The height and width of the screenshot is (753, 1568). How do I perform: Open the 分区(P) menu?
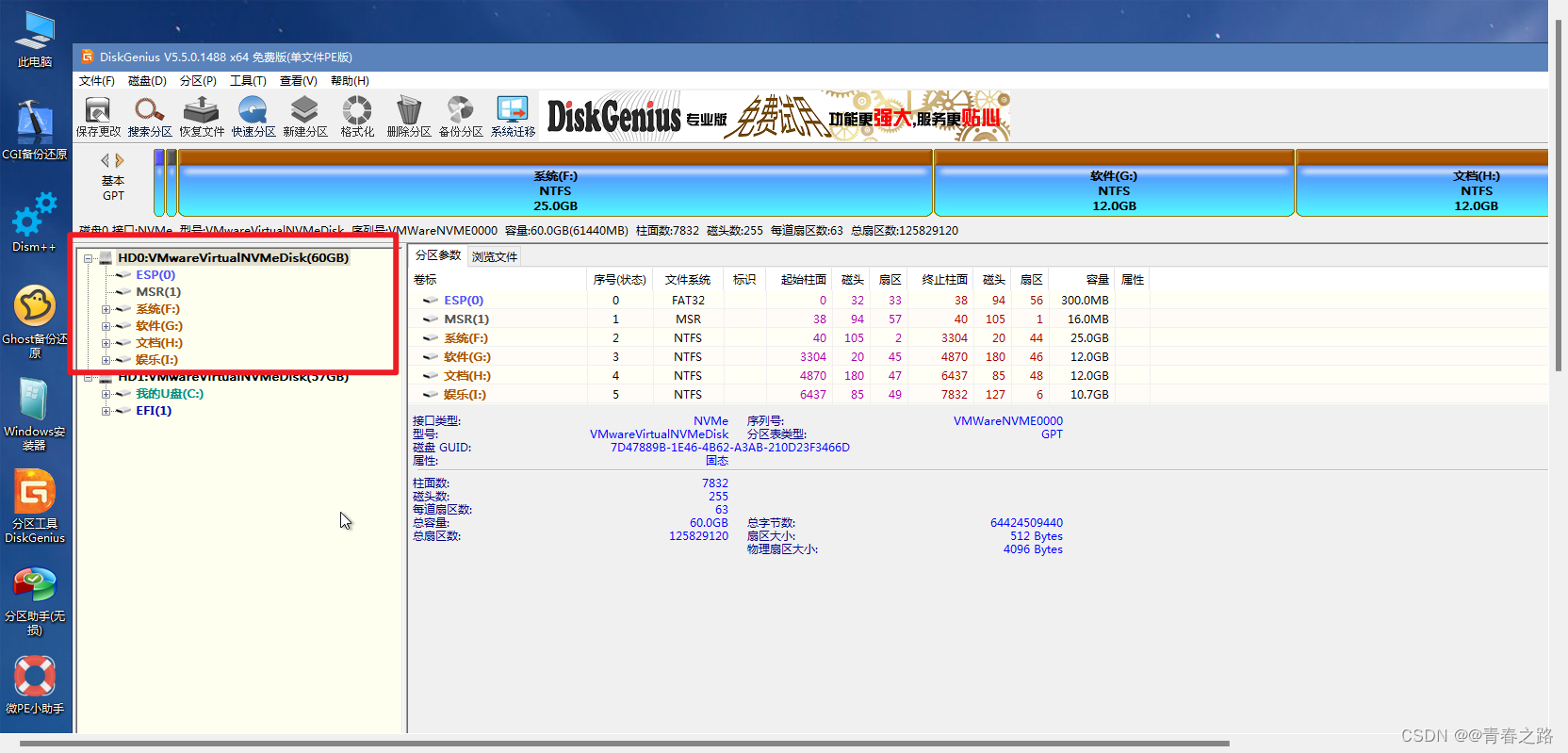point(198,81)
